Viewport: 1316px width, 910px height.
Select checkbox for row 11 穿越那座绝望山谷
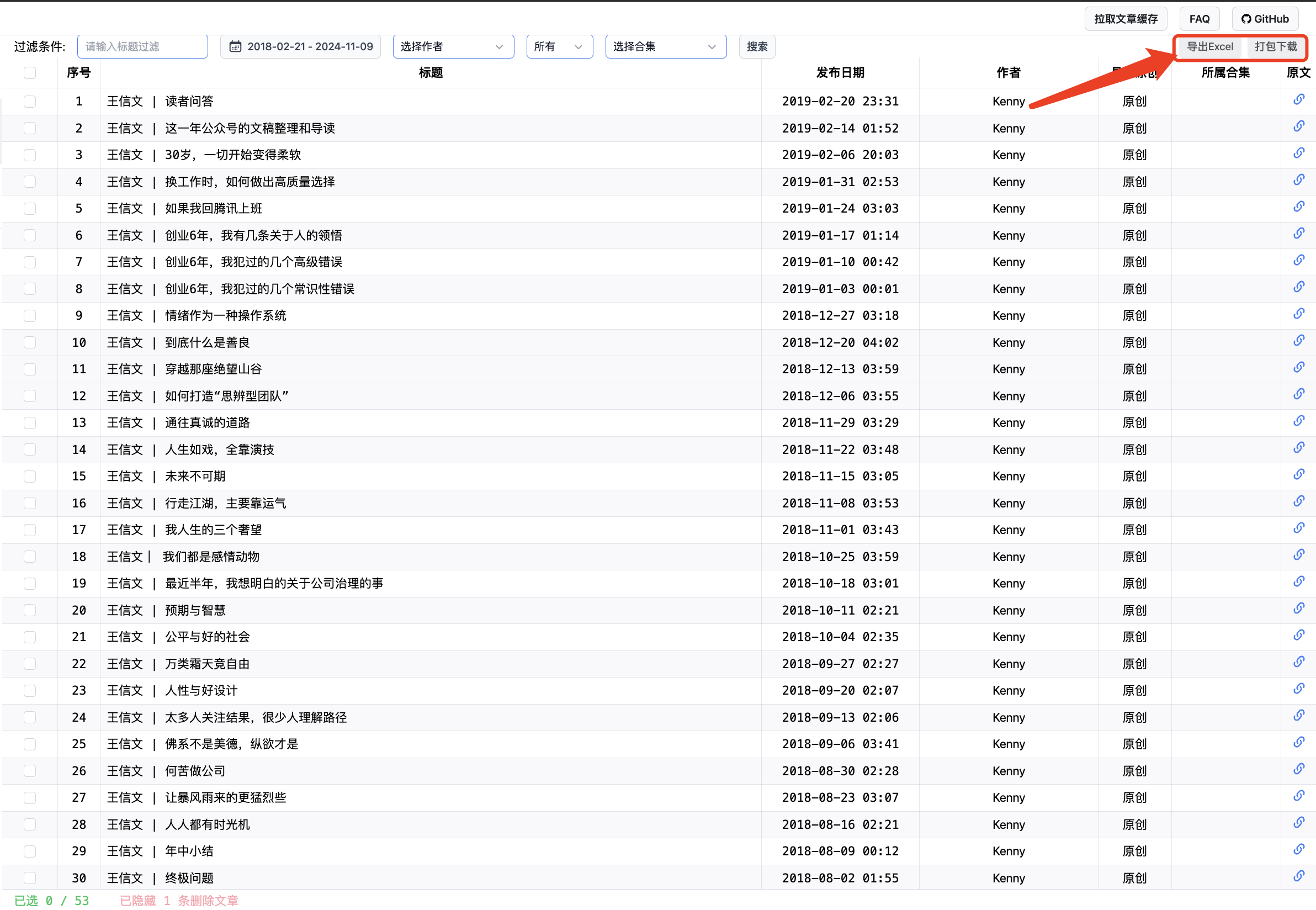30,369
